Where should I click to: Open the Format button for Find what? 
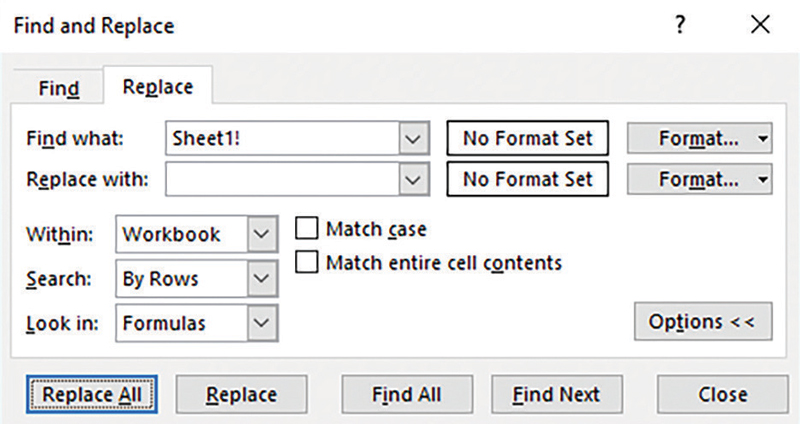690,139
